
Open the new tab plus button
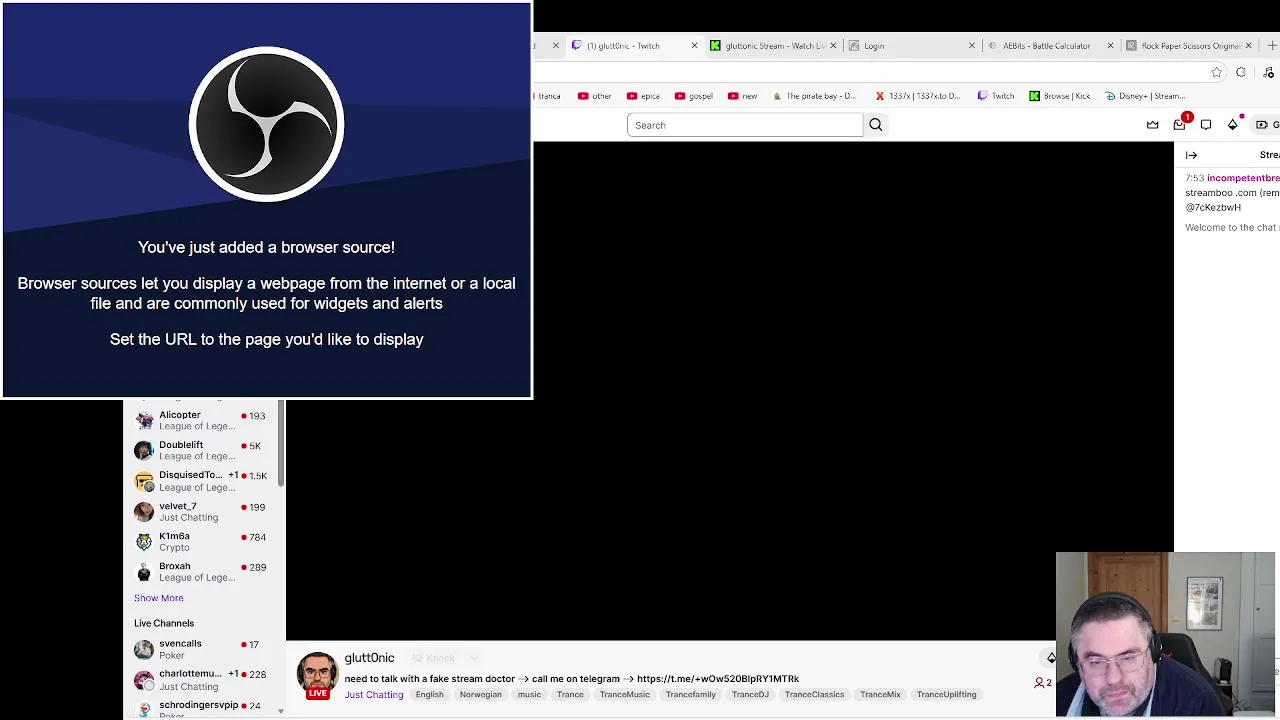click(x=1272, y=45)
